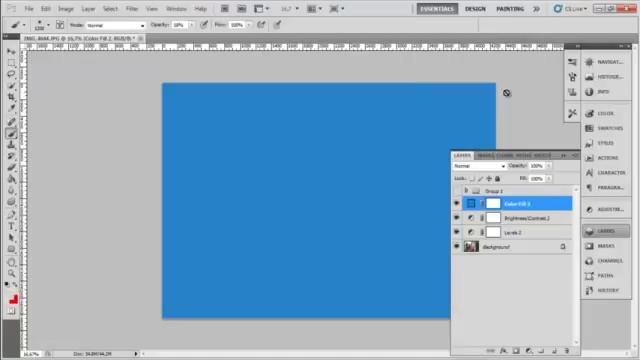Open the arrange documents dropdown
Viewport: 640px width, 360px height.
(314, 9)
